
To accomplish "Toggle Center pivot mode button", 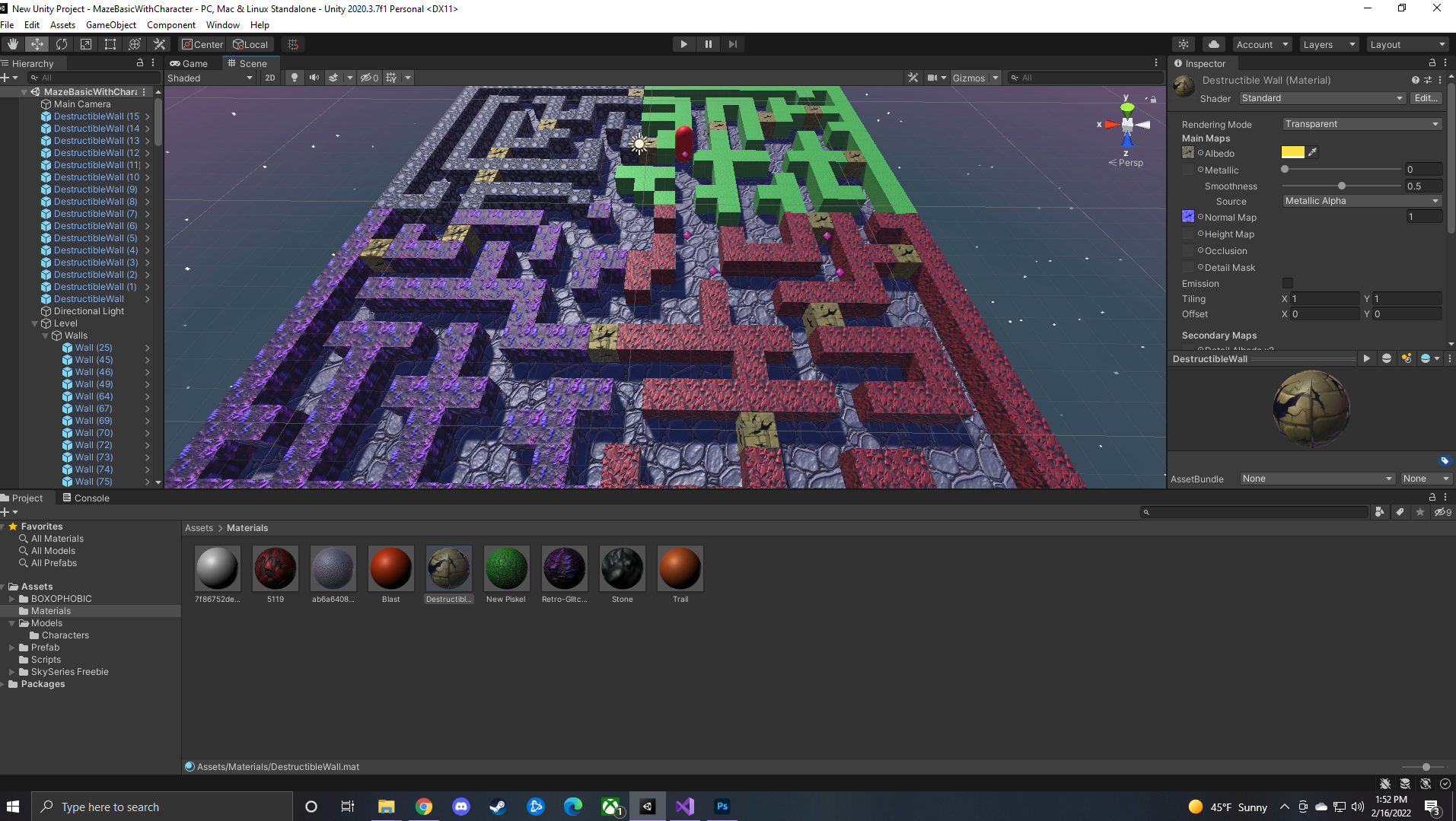I will point(202,44).
